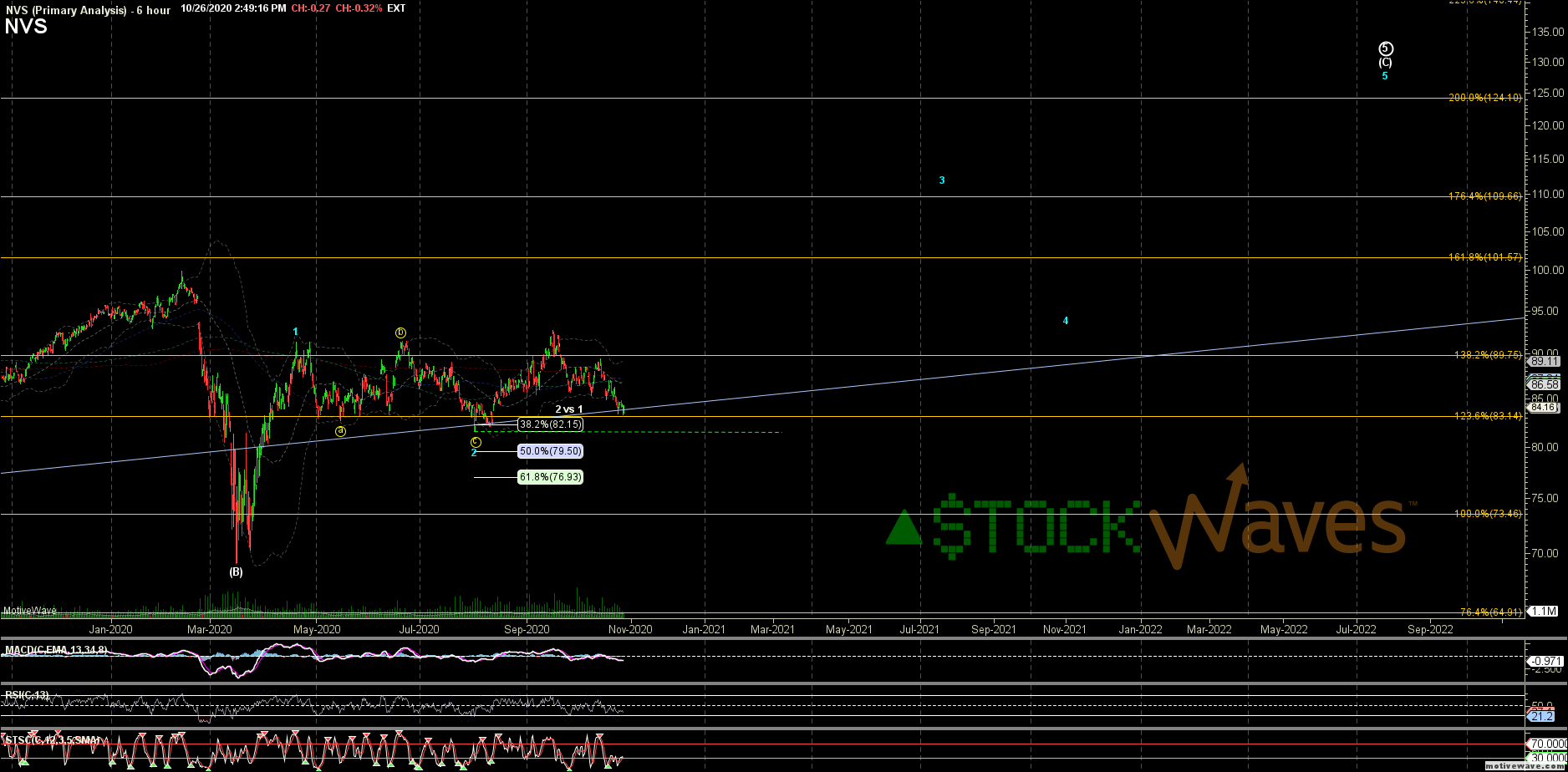Screen dimensions: 1568x772
Task: Select the white "(C)" wave label under the circled 5
Action: coord(1386,63)
